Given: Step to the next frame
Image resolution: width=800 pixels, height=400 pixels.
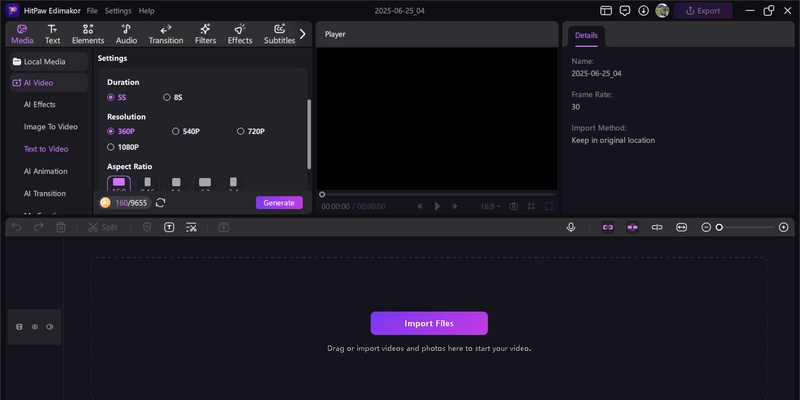Looking at the screenshot, I should pyautogui.click(x=454, y=206).
